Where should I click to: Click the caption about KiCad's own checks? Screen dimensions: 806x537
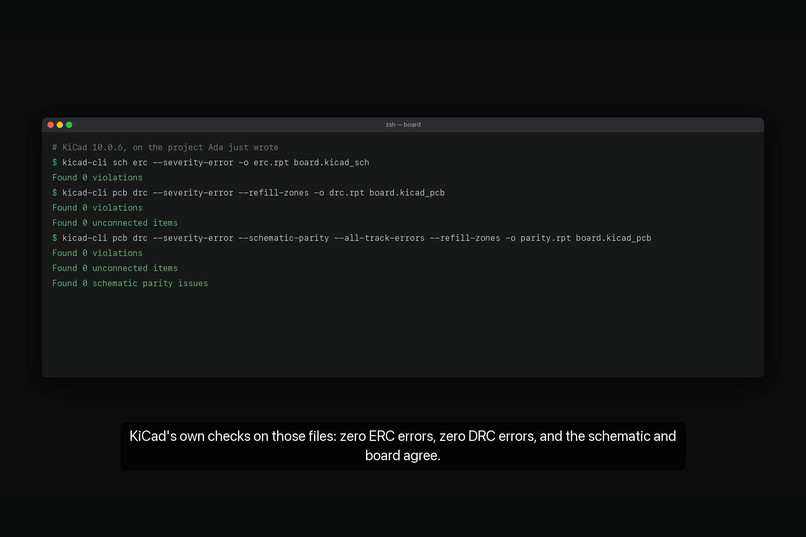click(x=403, y=446)
